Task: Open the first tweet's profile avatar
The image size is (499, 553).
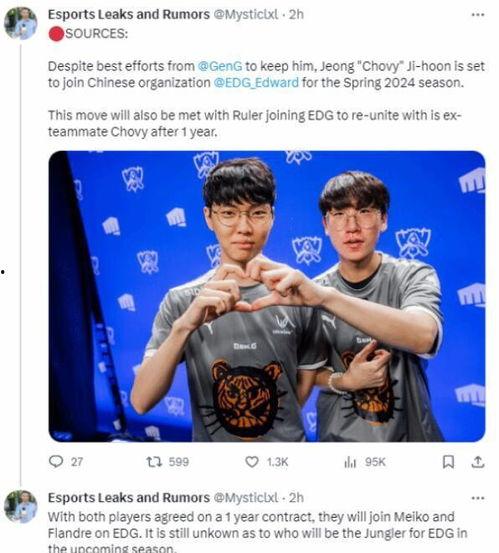Action: pos(20,23)
